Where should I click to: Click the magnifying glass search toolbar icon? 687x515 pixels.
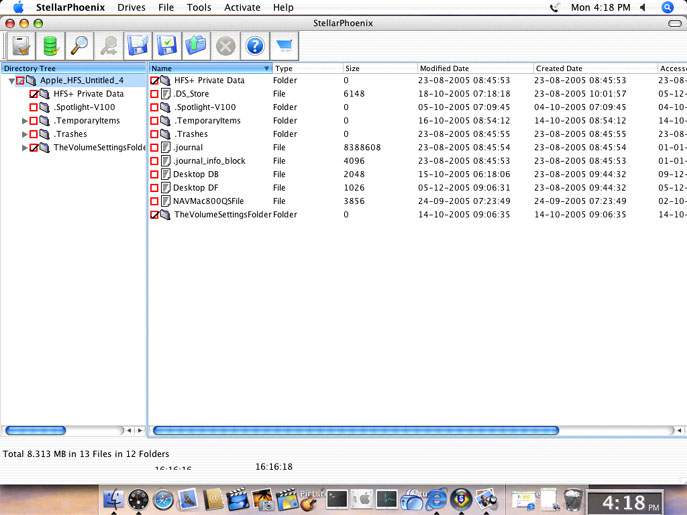click(79, 46)
